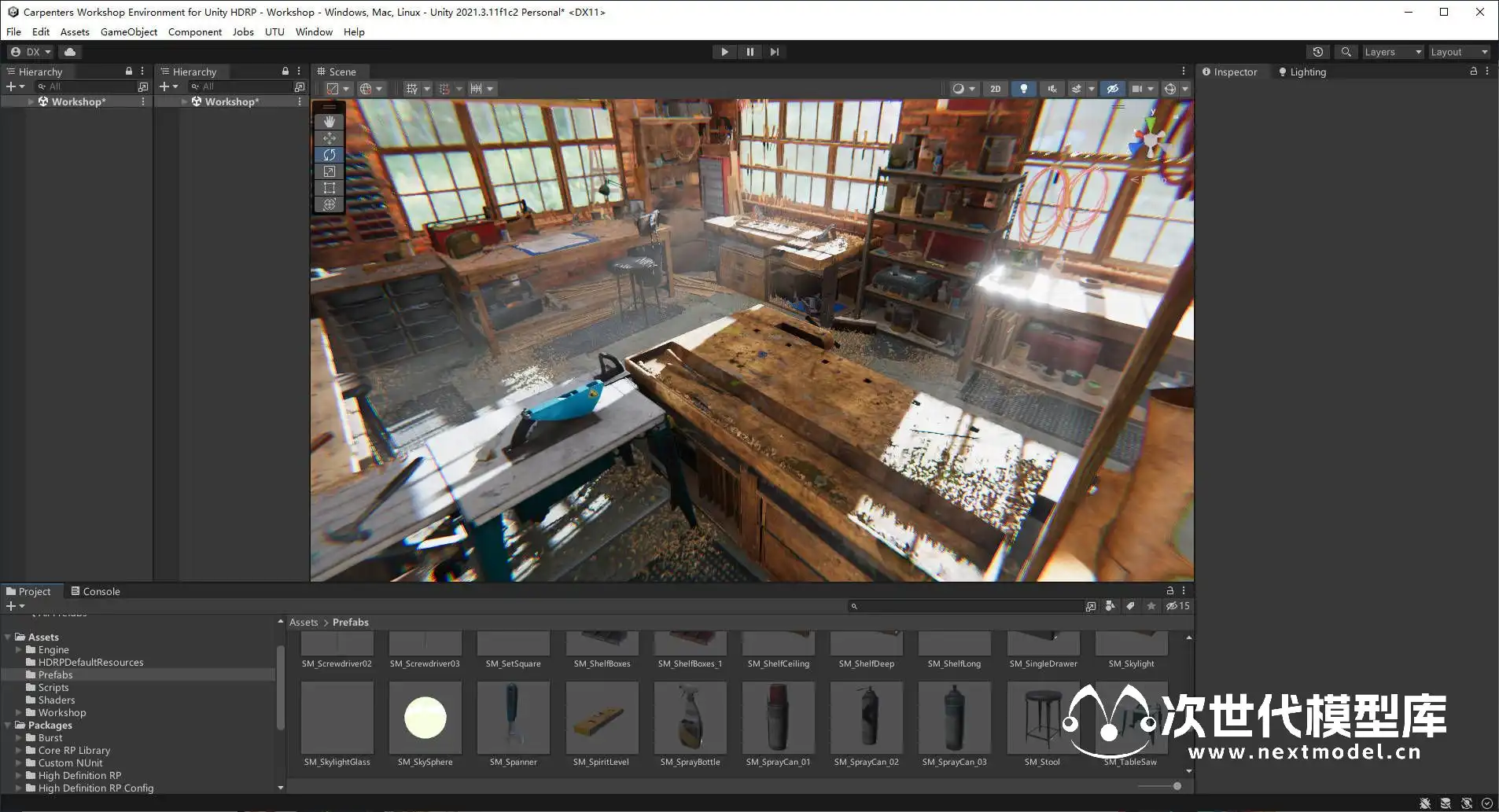The height and width of the screenshot is (812, 1499).
Task: Switch to the Console tab
Action: [x=95, y=591]
